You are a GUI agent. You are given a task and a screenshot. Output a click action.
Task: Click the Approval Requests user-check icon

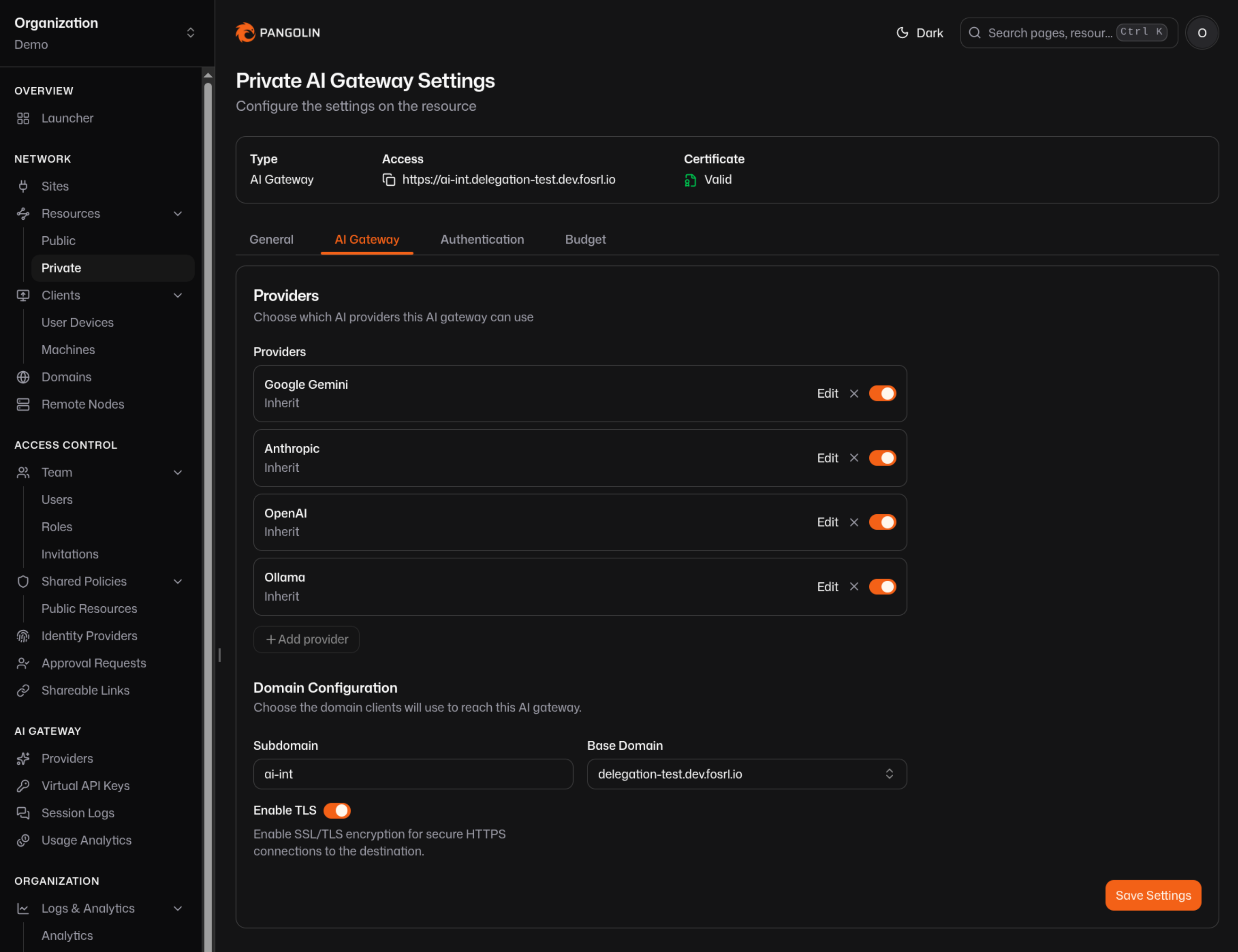pyautogui.click(x=23, y=663)
